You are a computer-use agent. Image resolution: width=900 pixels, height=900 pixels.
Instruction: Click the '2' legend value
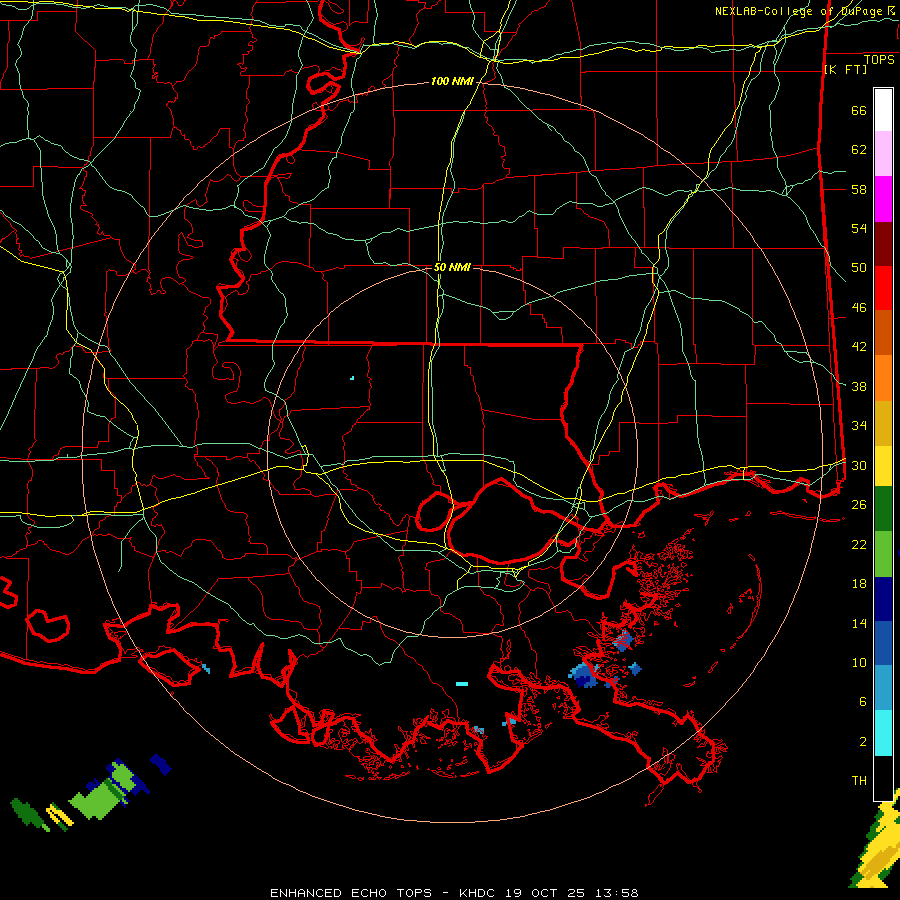click(x=862, y=742)
